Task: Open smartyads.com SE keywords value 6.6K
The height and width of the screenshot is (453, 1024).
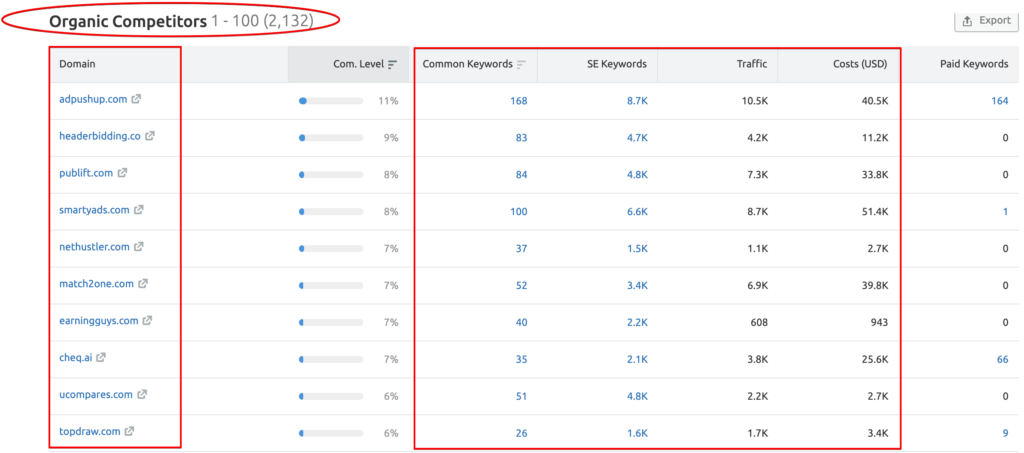Action: coord(637,211)
